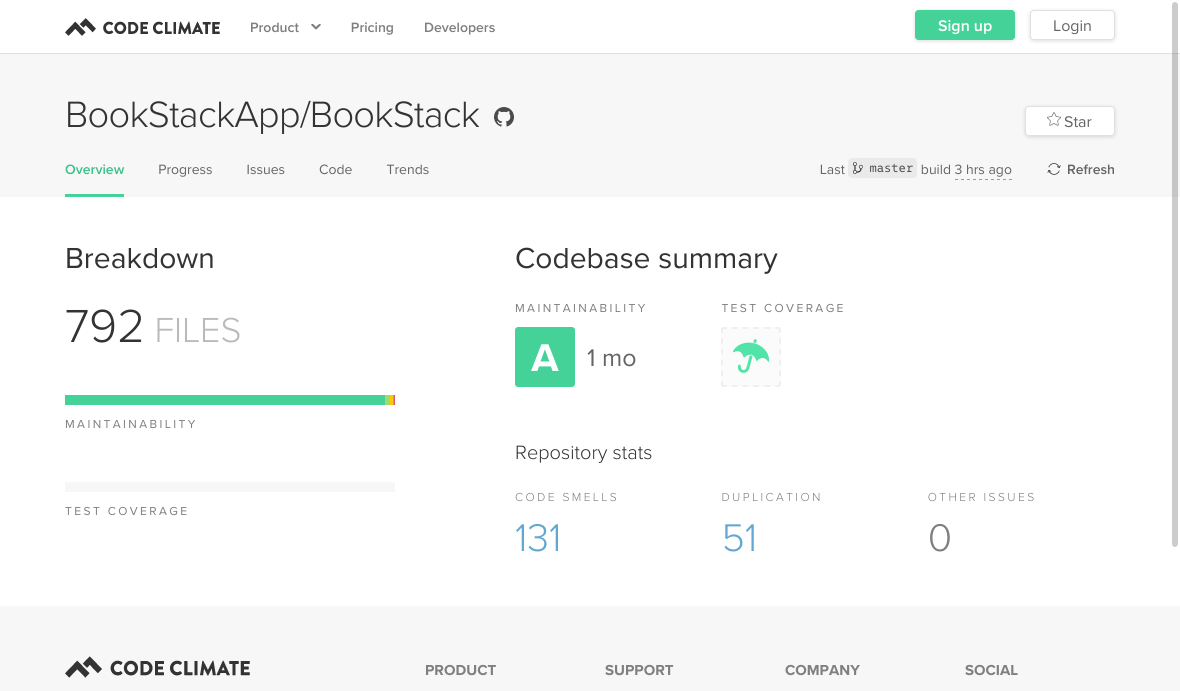The image size is (1180, 691).
Task: Click the '3 hrs ago' build time
Action: point(983,169)
